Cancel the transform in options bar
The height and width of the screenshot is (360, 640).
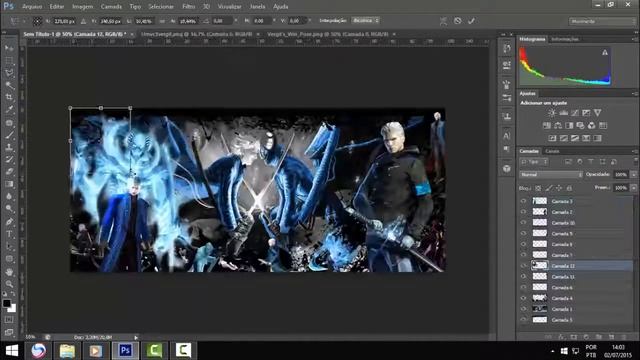(x=458, y=21)
